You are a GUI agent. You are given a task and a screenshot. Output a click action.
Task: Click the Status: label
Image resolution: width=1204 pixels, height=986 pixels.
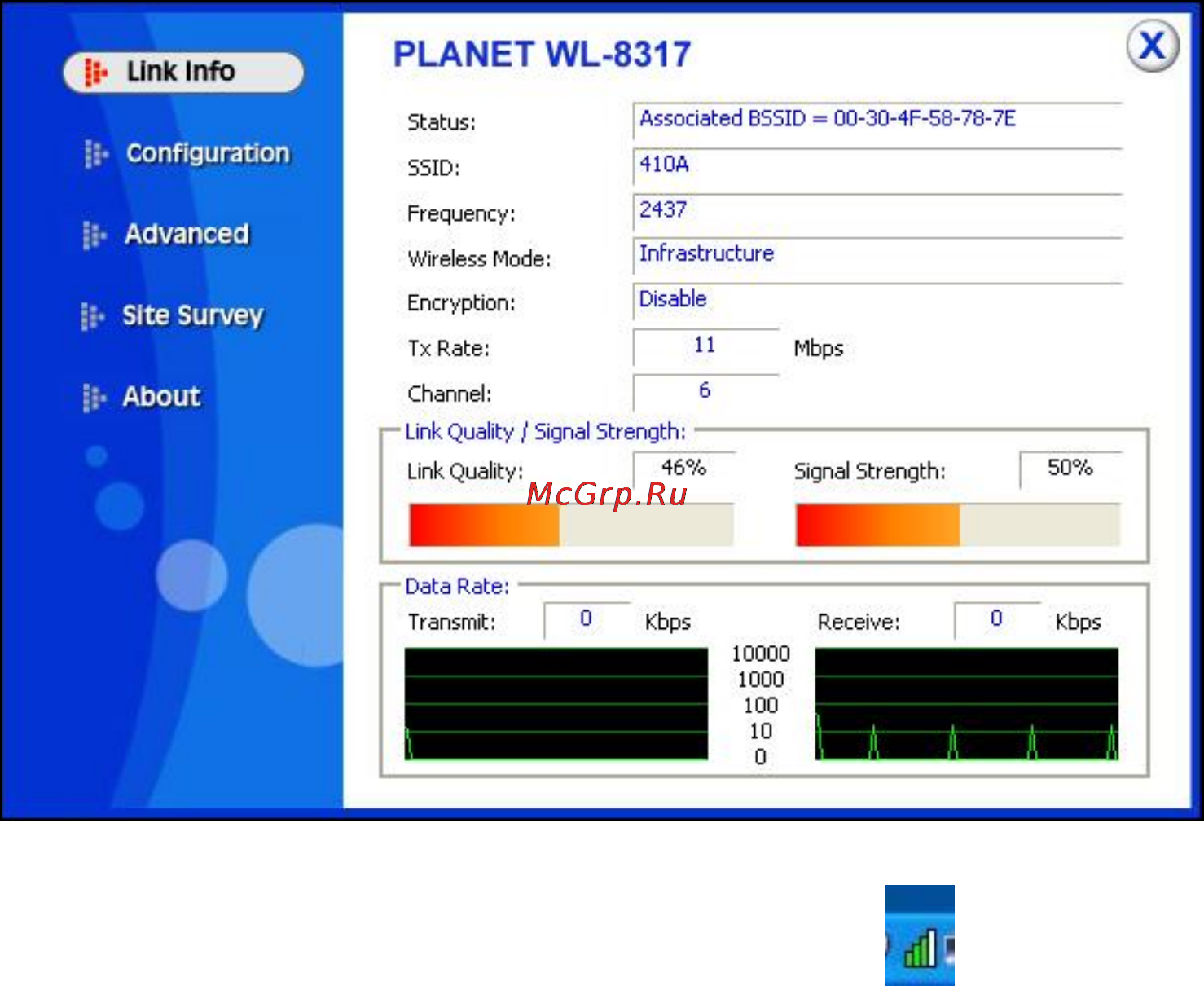pyautogui.click(x=442, y=122)
